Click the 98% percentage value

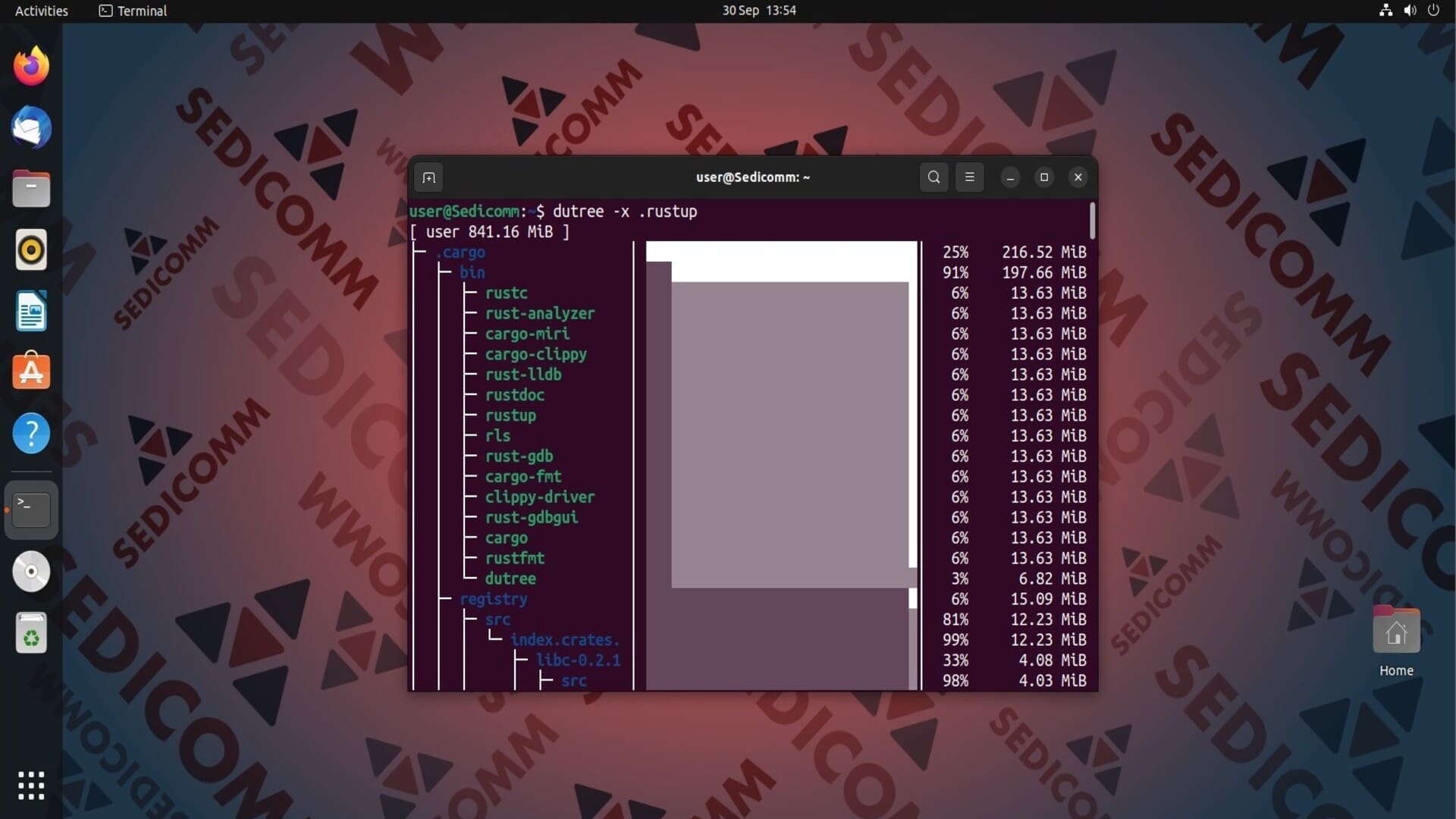(x=955, y=681)
